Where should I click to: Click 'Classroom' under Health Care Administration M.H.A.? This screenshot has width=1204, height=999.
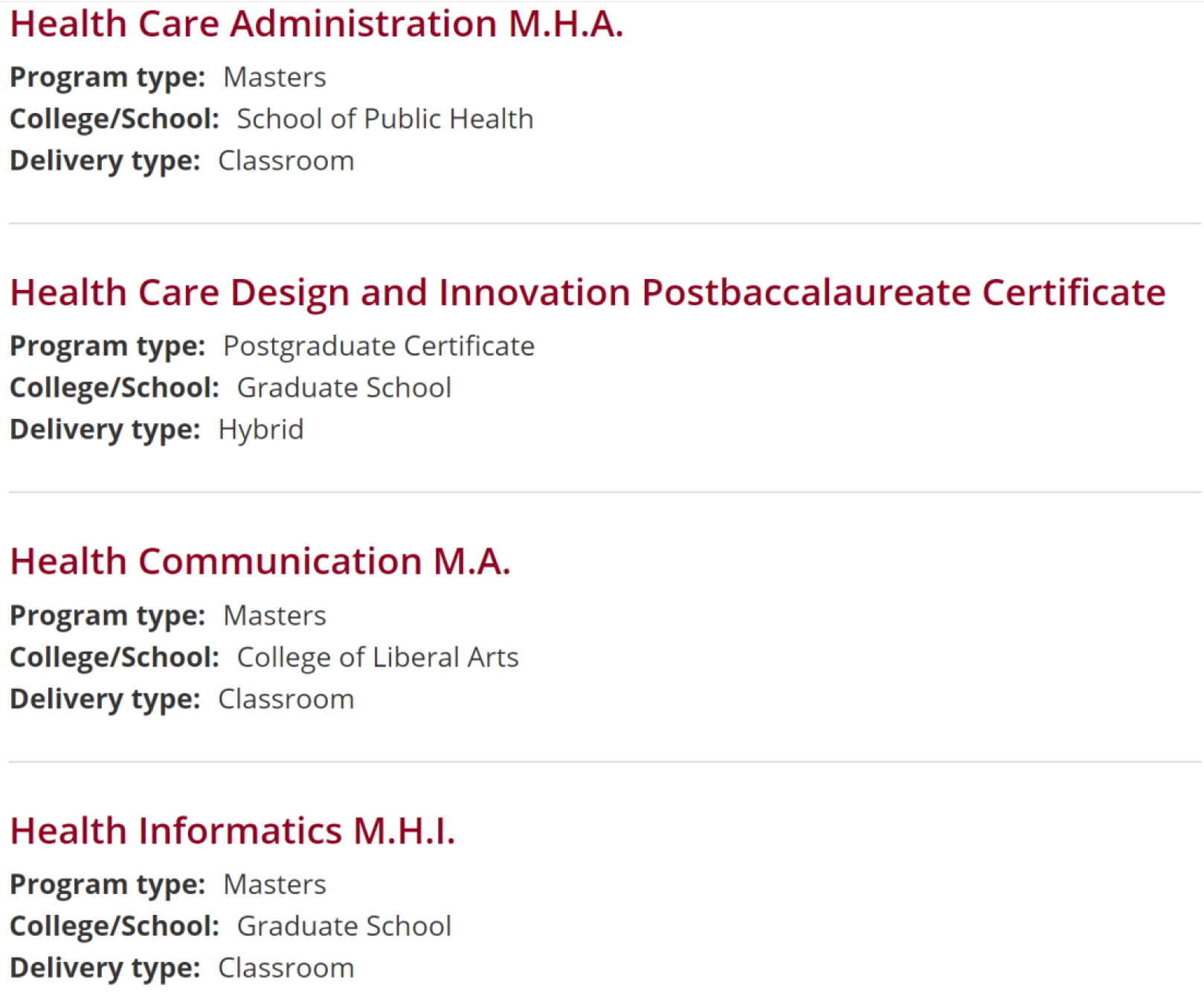coord(286,161)
